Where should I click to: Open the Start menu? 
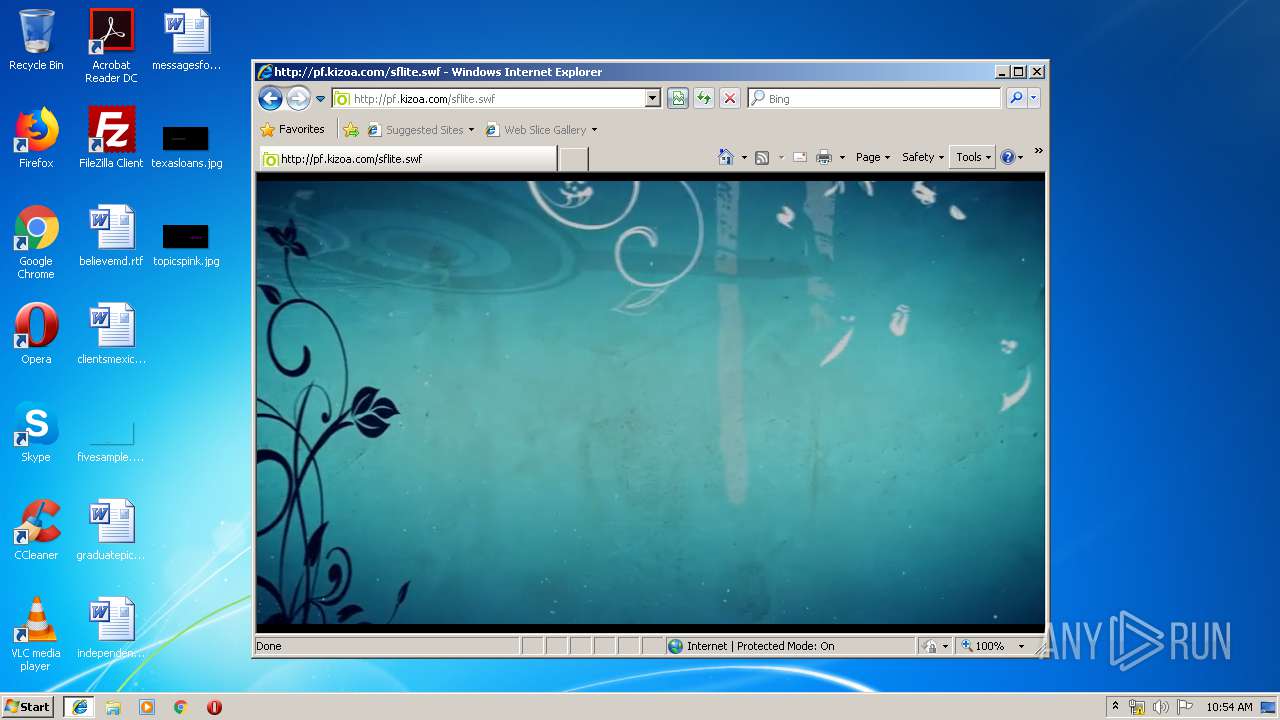(x=28, y=706)
